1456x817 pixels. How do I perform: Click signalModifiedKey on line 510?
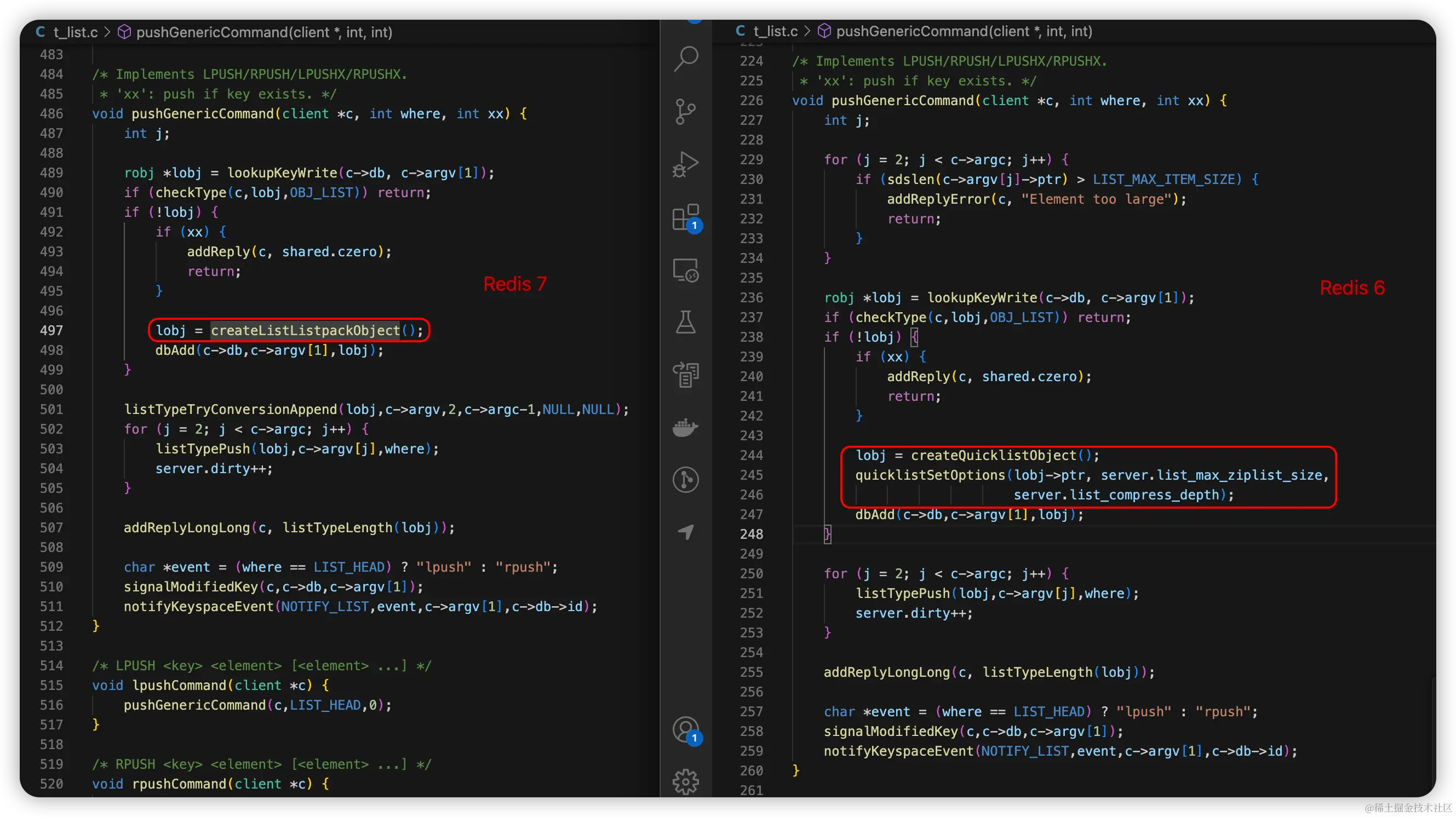[191, 587]
